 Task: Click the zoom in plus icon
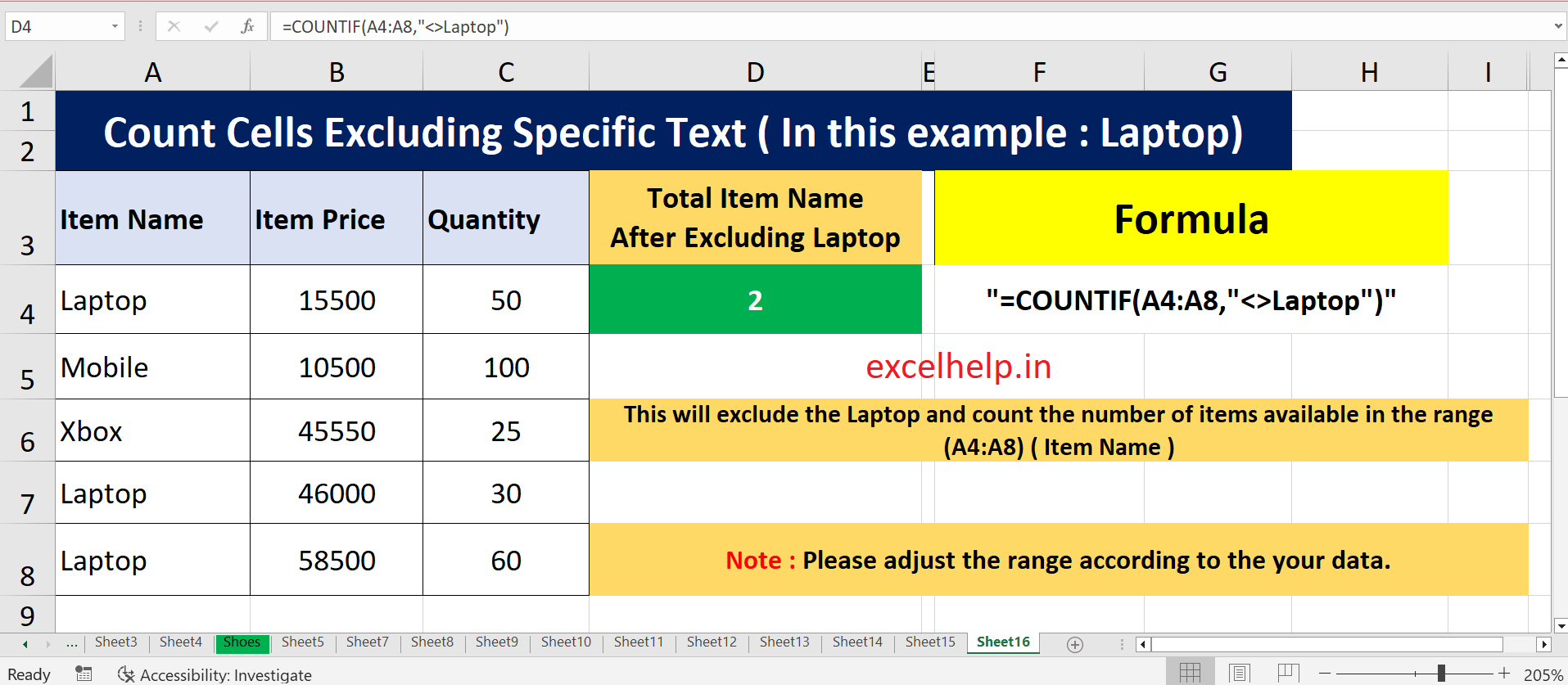(1504, 674)
